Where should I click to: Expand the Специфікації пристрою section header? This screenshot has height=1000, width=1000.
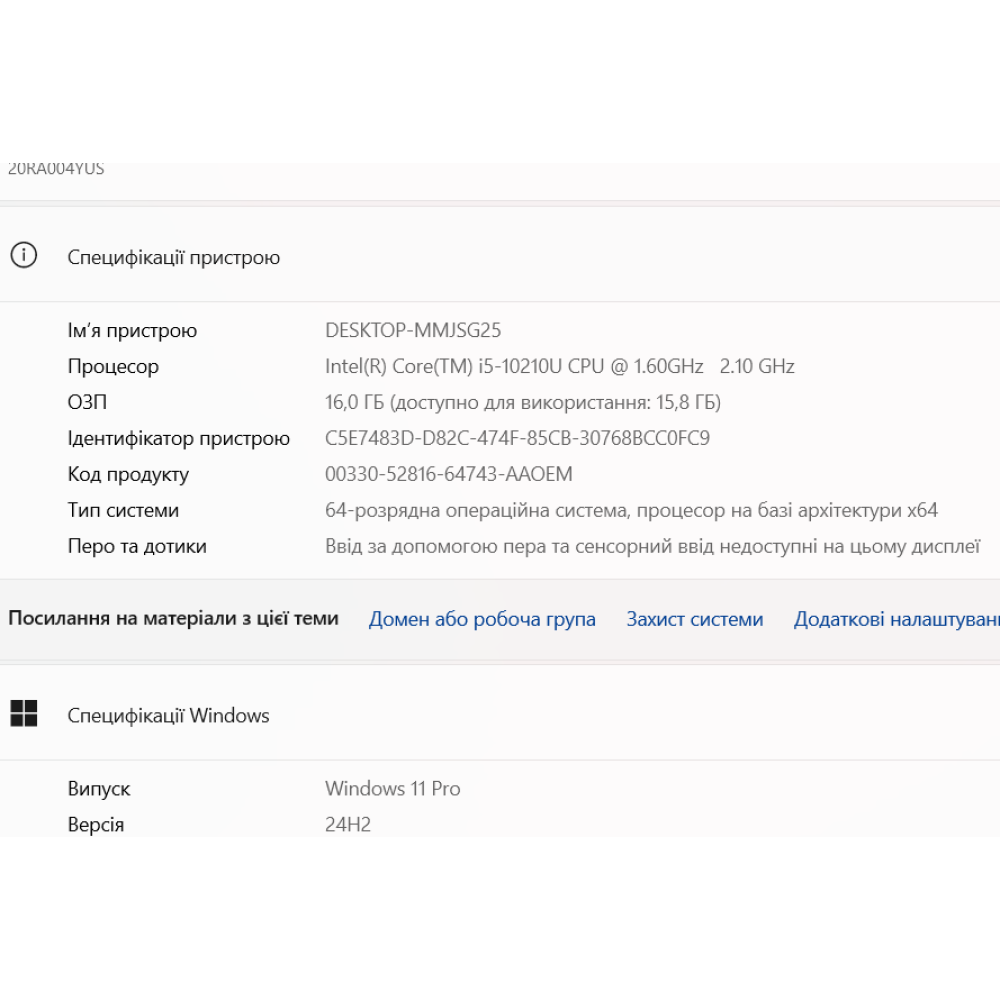click(x=174, y=257)
